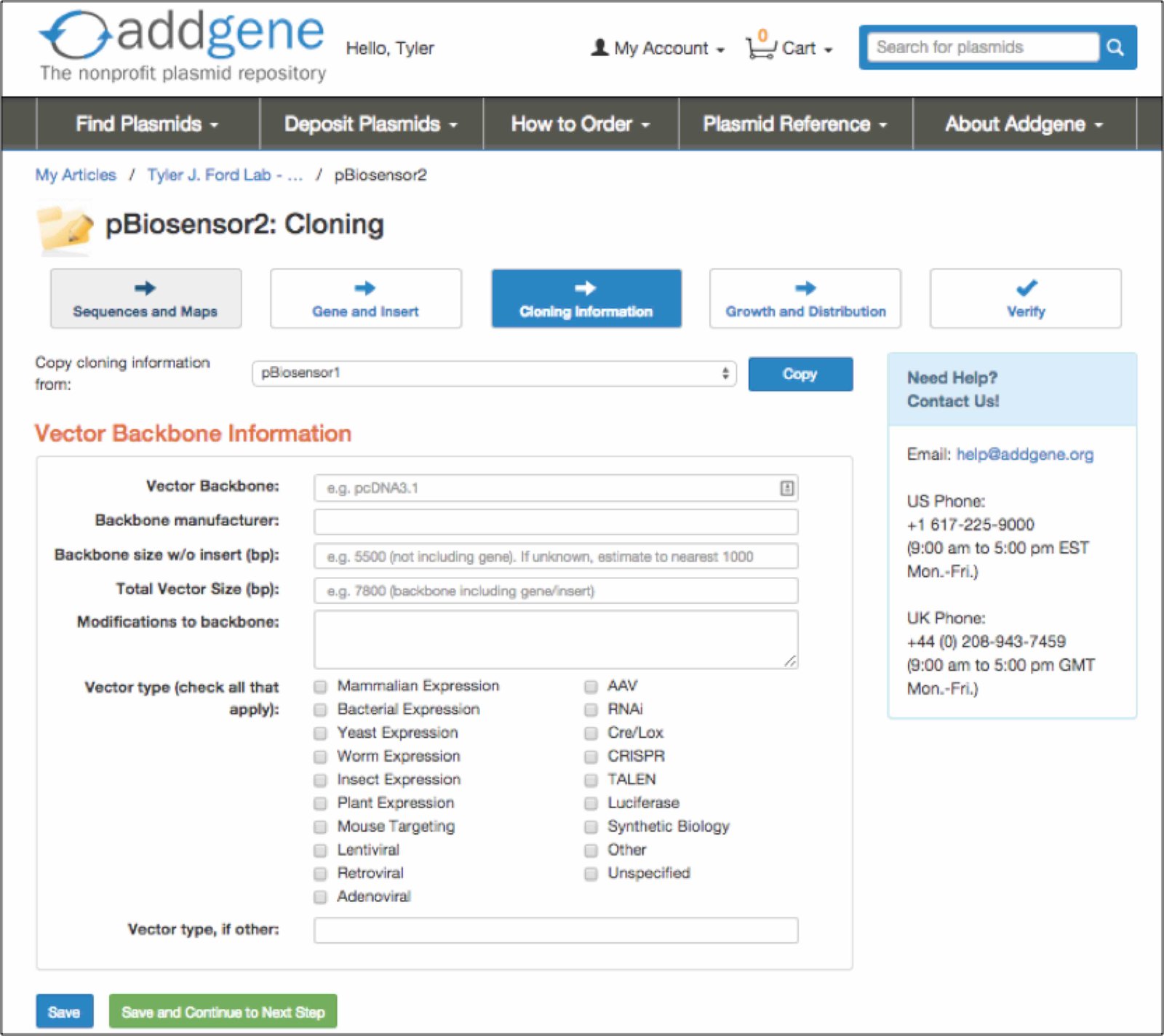Screen dimensions: 1164x1036
Task: Open the Growth and Distribution step
Action: coord(805,298)
